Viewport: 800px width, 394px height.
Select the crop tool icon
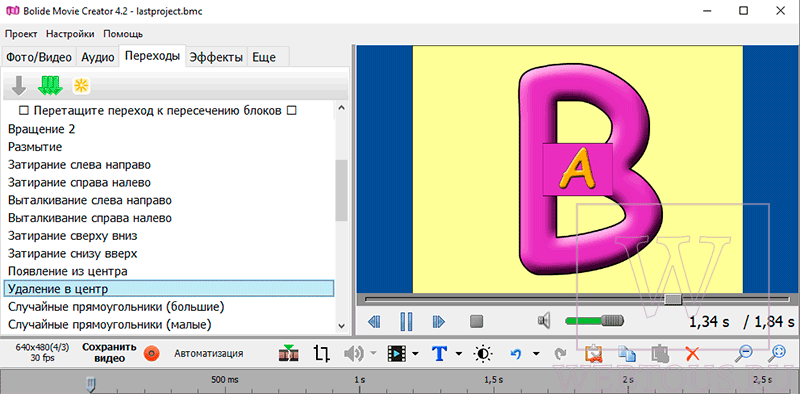coord(322,353)
